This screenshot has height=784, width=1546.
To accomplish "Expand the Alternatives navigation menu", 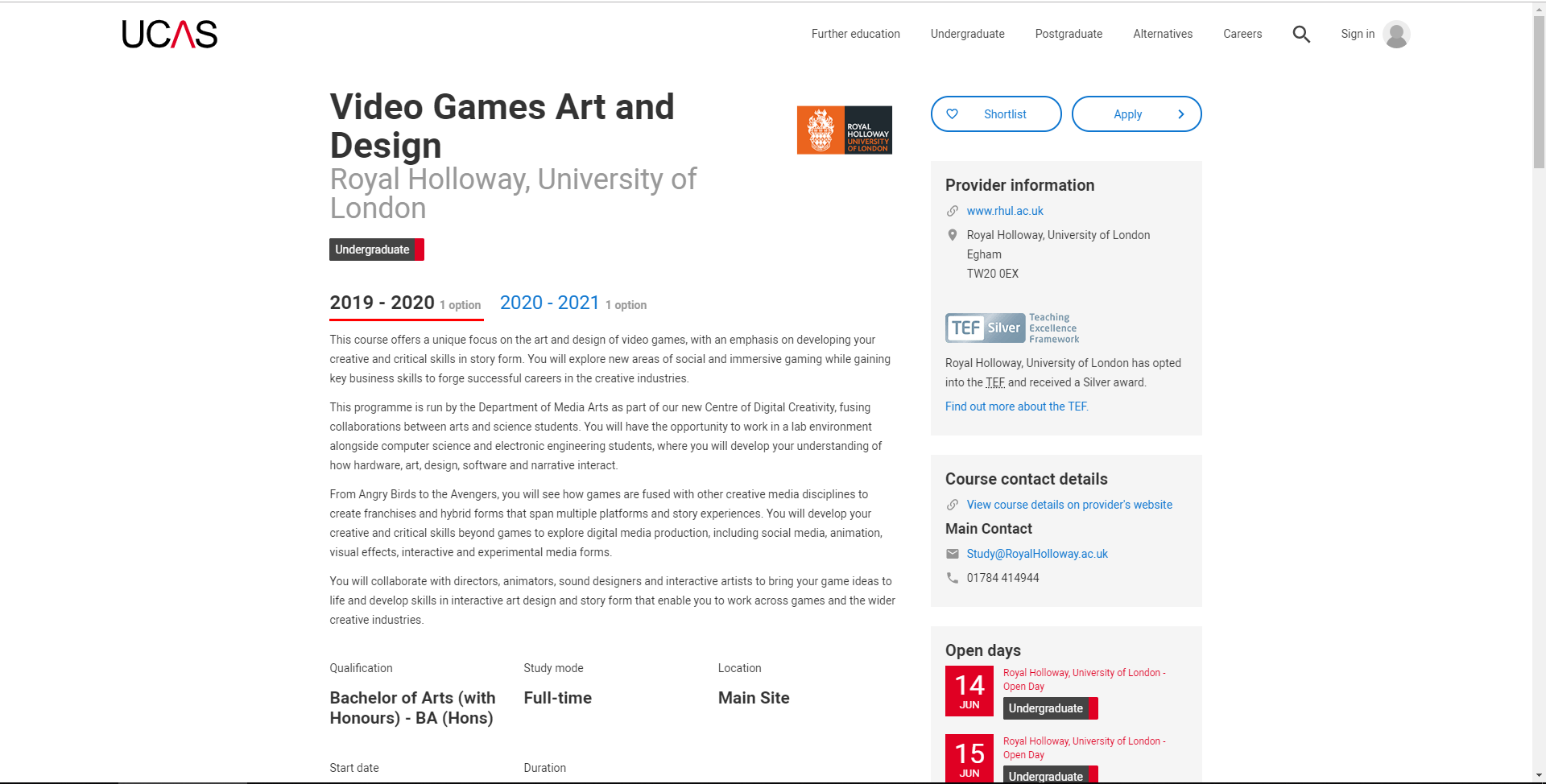I will coord(1162,34).
